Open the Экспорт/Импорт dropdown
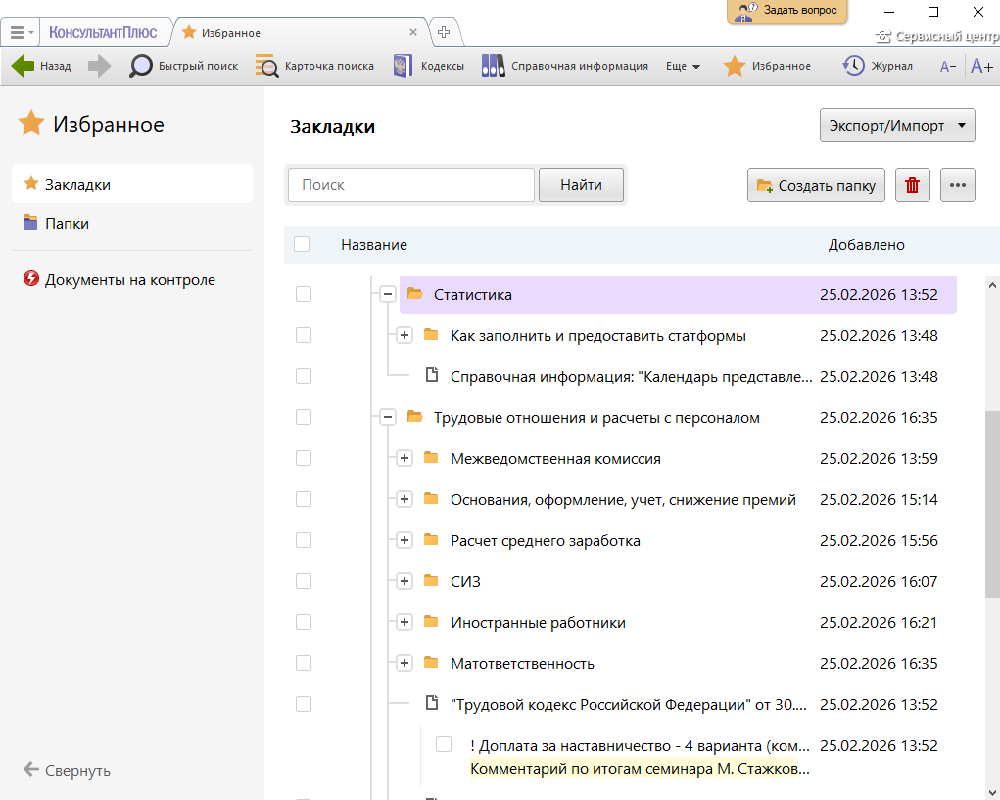 click(897, 126)
